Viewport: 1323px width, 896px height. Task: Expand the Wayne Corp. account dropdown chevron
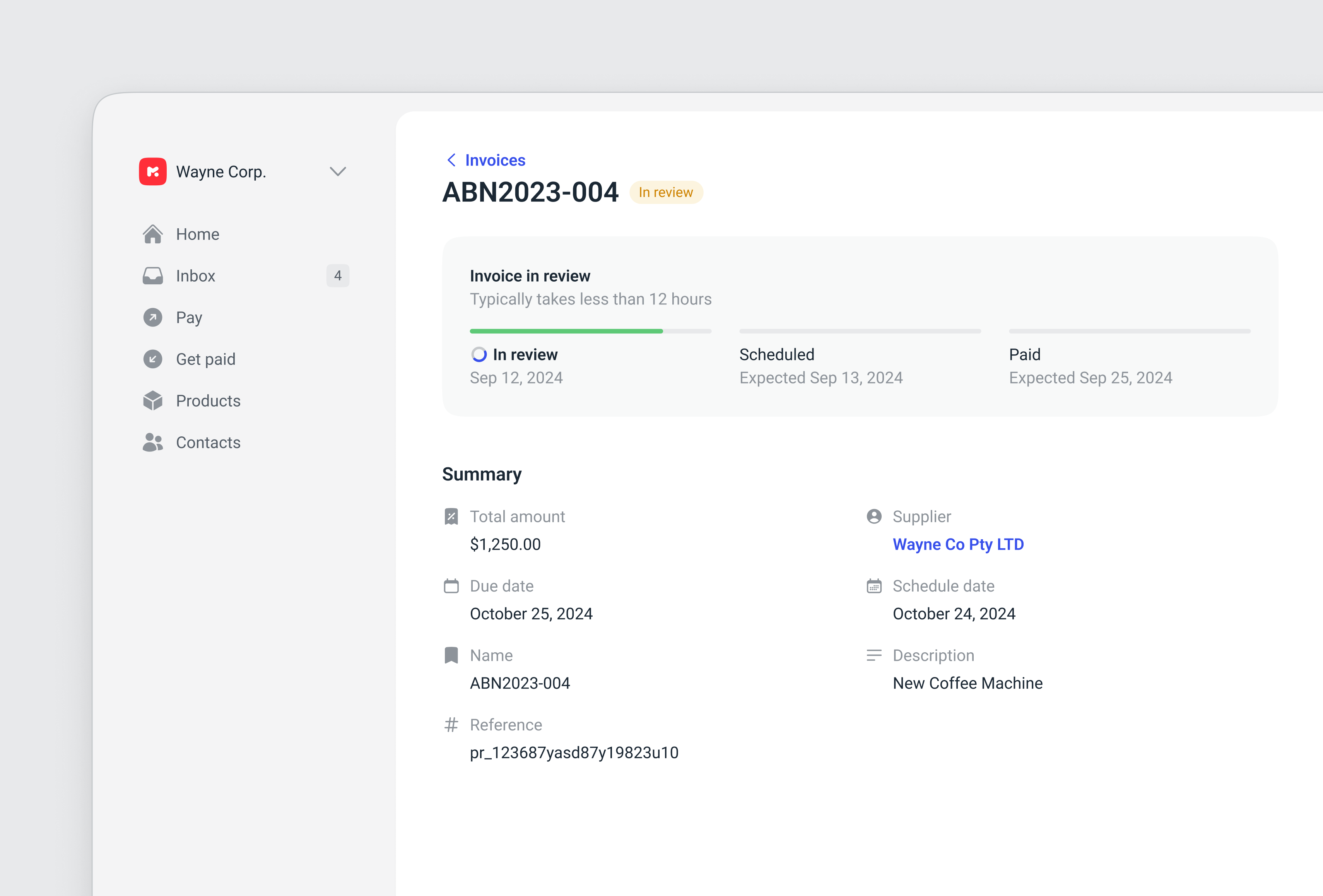point(338,171)
